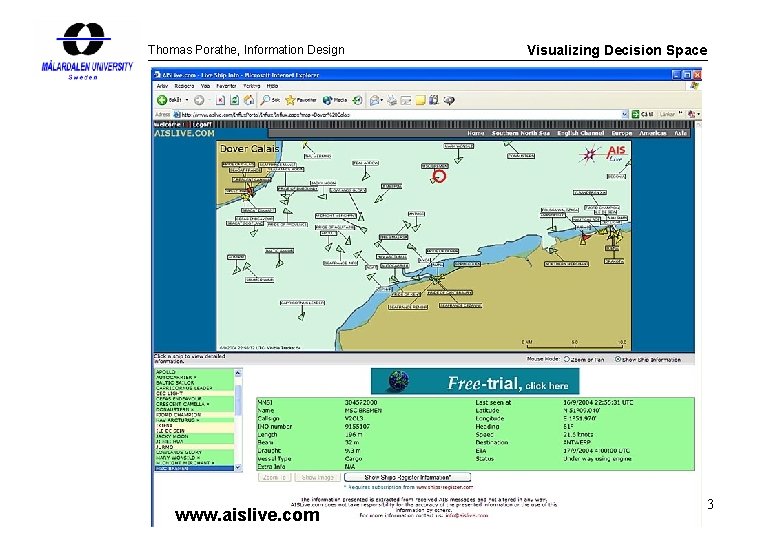Open the Back button history dropdown arrow

coord(187,100)
